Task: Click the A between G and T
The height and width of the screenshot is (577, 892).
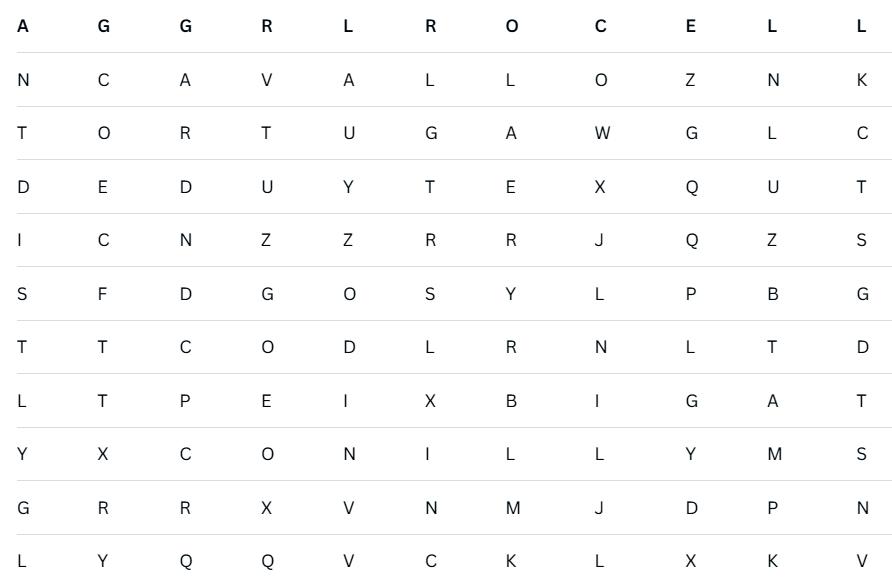Action: click(772, 401)
